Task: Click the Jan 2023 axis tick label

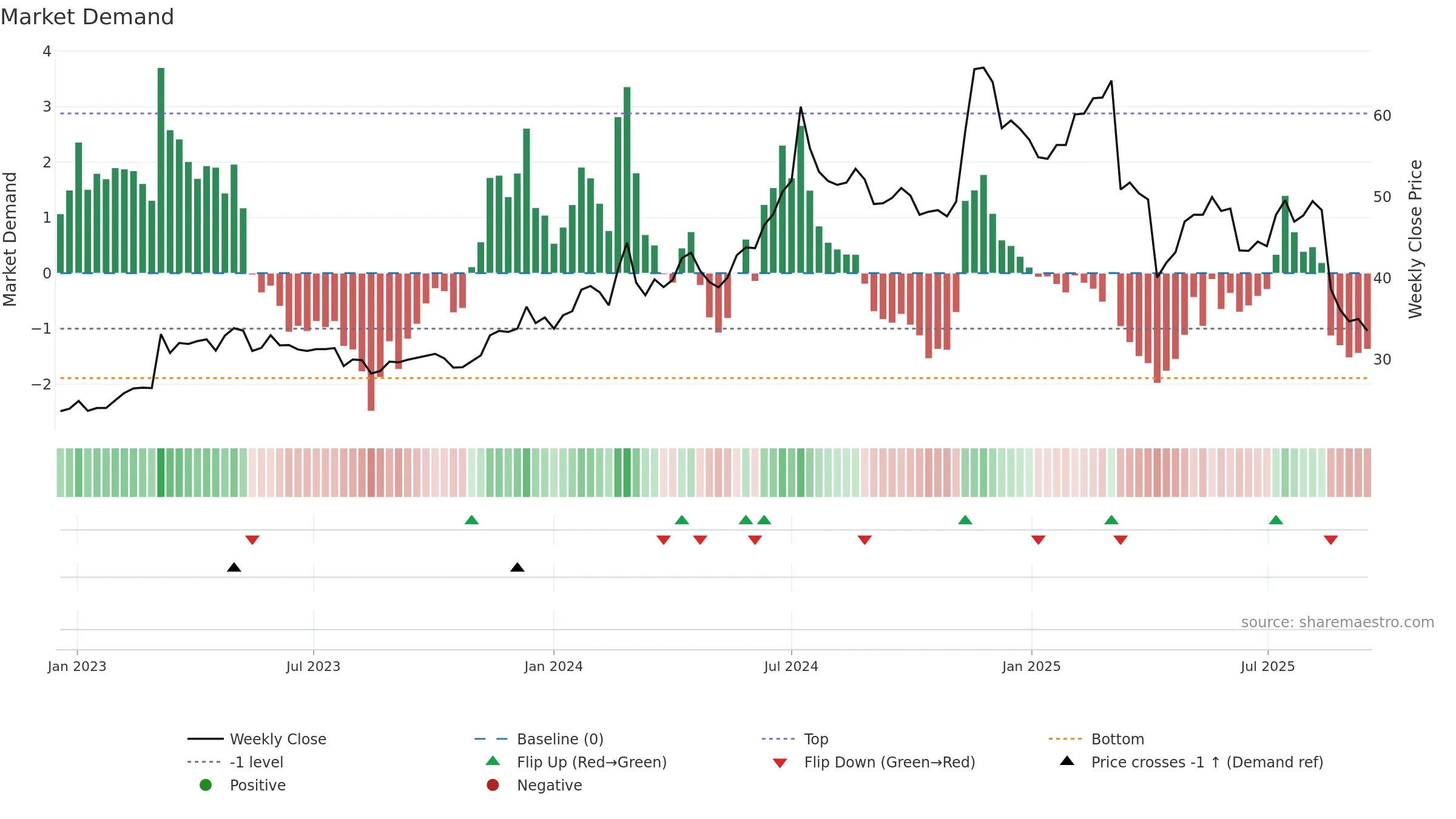Action: 77,666
